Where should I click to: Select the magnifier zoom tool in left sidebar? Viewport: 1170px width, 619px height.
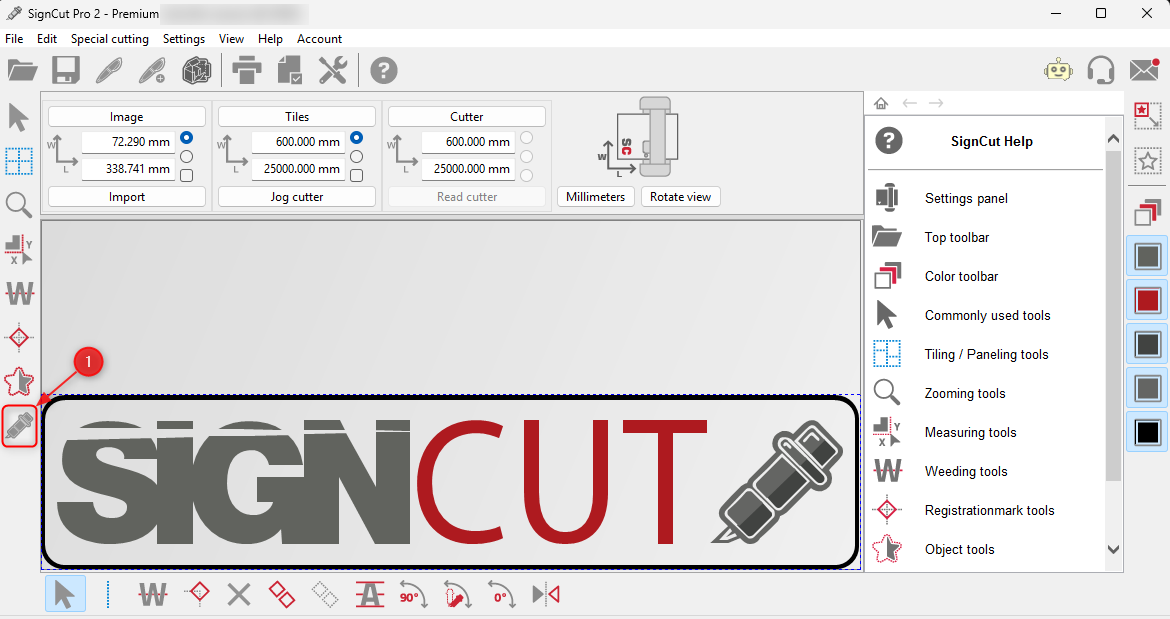click(19, 204)
